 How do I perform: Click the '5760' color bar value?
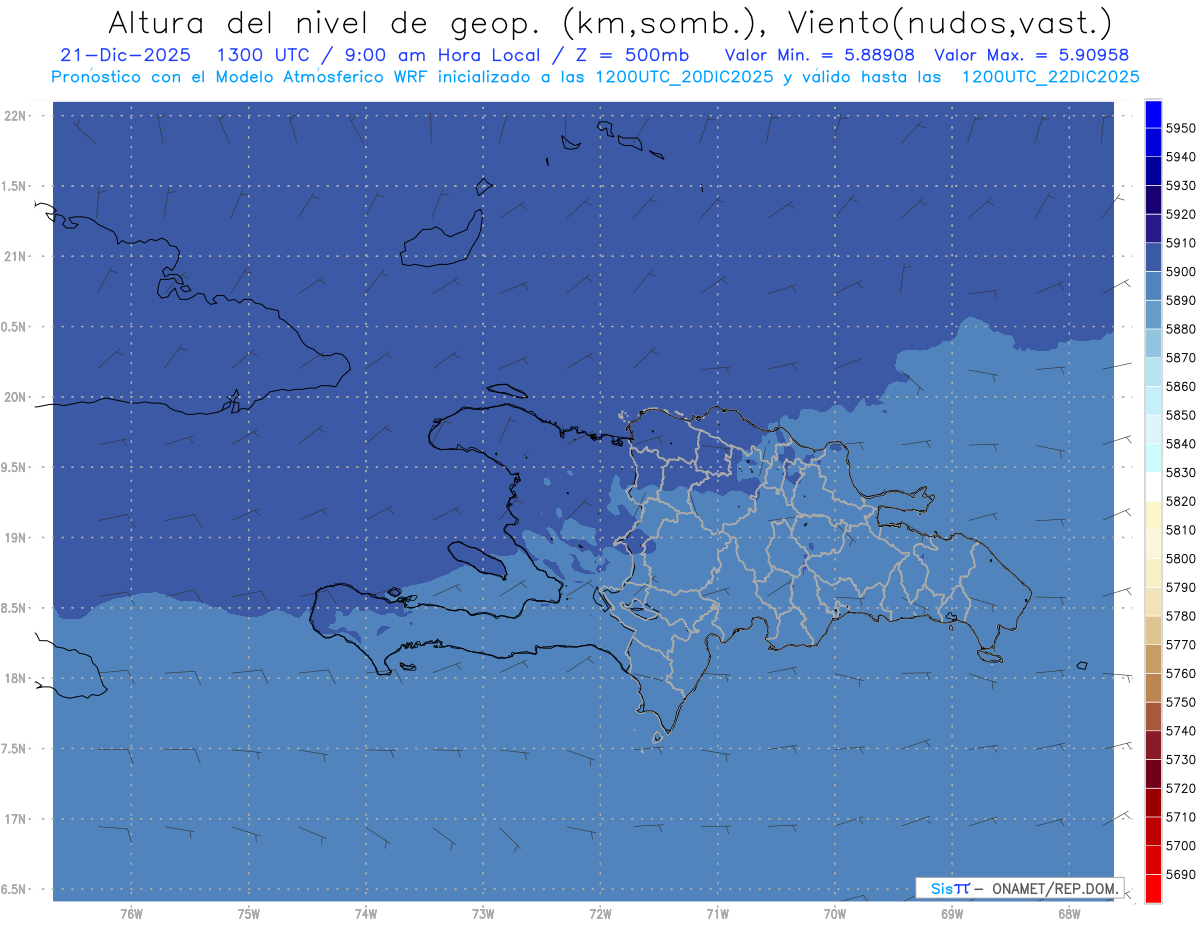[x=1180, y=673]
